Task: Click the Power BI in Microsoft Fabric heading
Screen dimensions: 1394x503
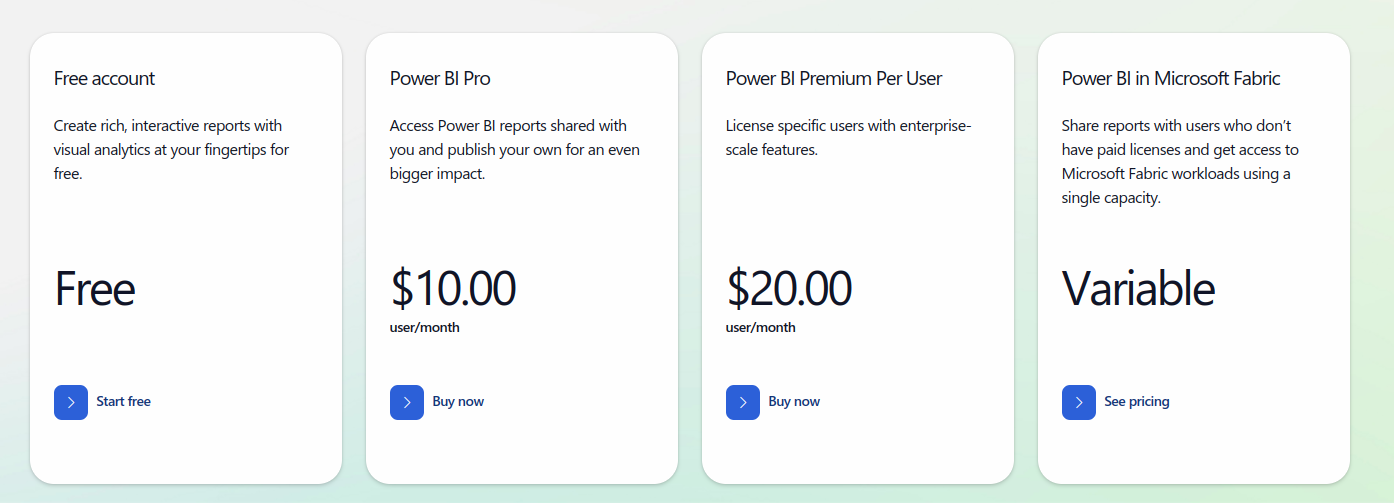Action: click(x=1171, y=78)
